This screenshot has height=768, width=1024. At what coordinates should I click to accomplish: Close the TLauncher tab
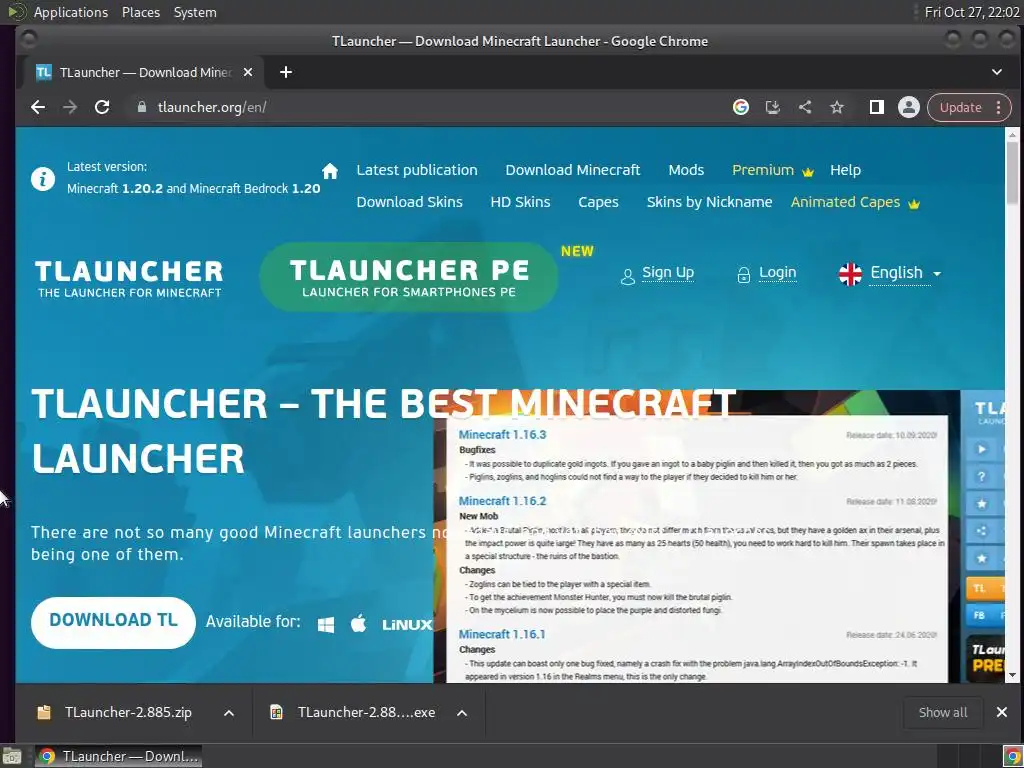pyautogui.click(x=248, y=72)
